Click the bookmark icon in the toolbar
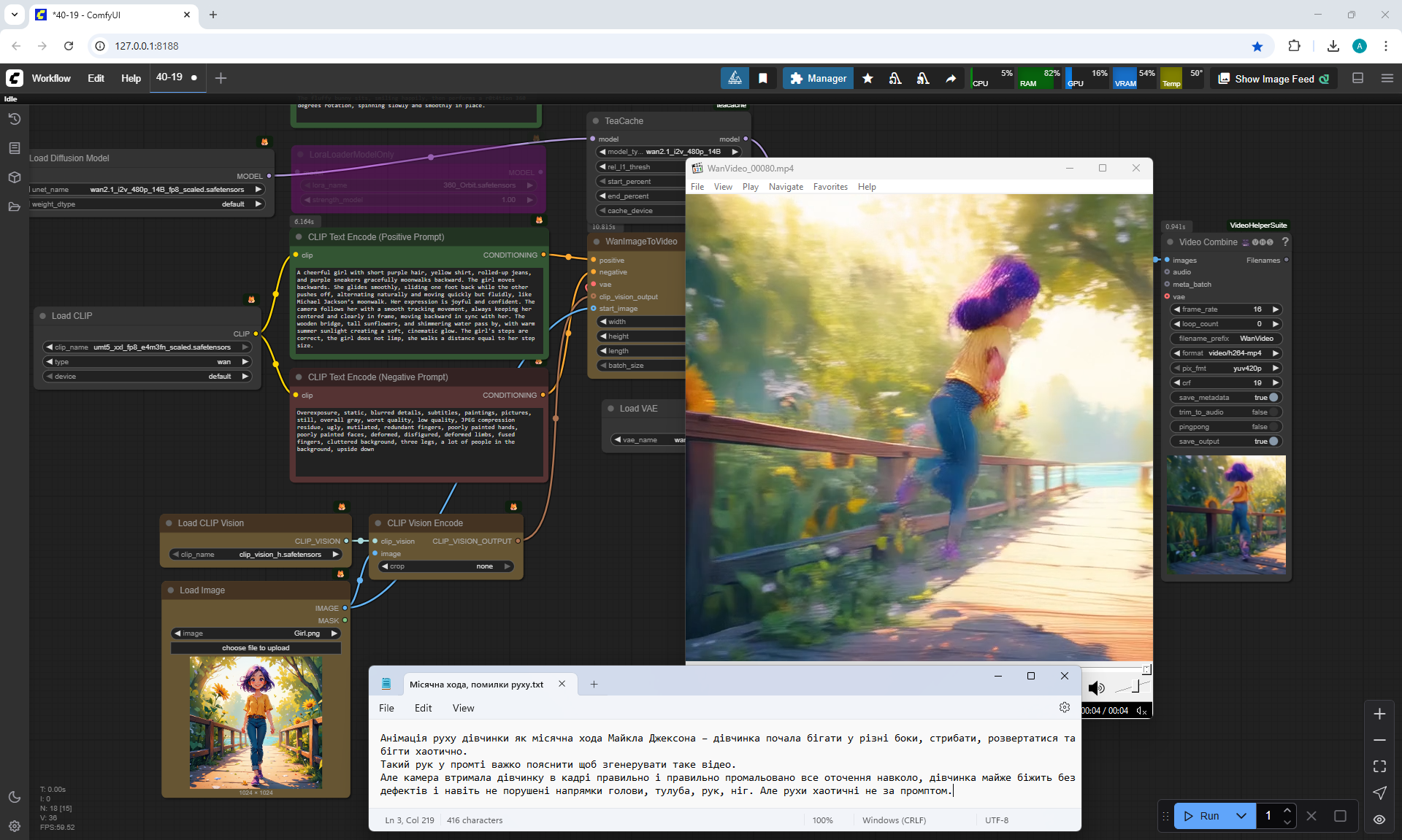Screen dimensions: 1402x840 (762, 78)
